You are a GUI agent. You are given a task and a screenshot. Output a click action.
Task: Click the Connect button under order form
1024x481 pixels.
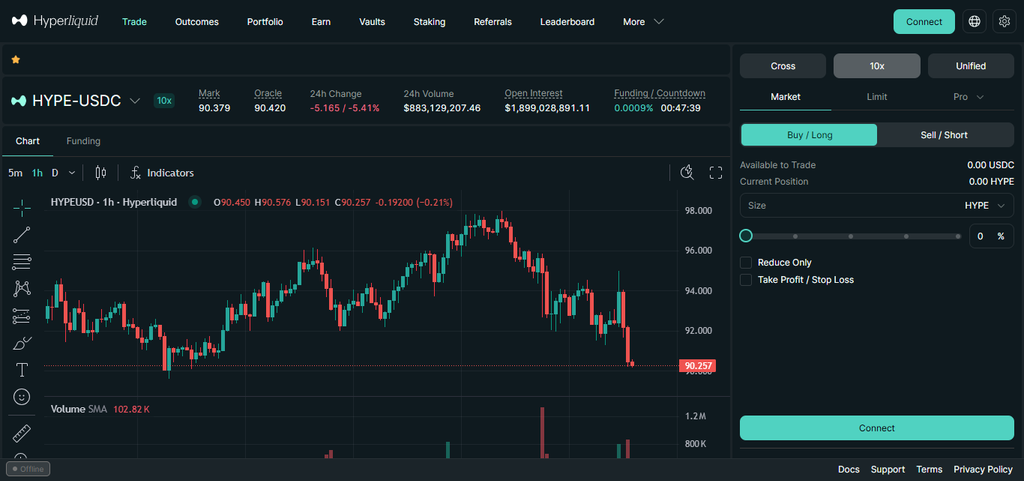(877, 428)
